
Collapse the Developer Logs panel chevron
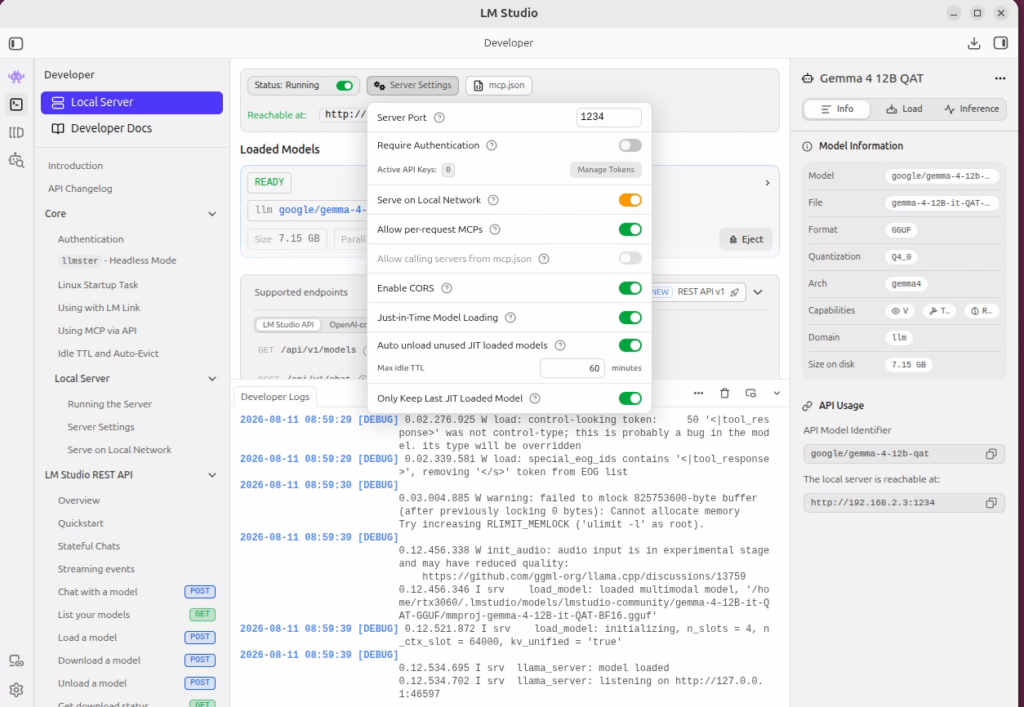point(776,393)
